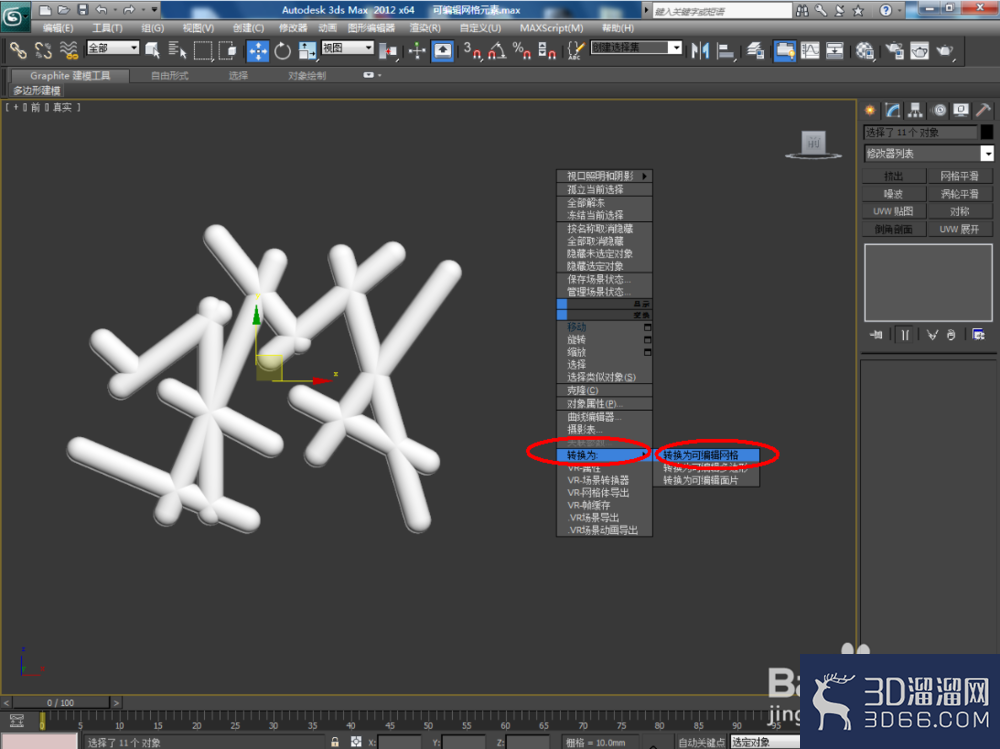Open the Utilities hammer panel tab
The height and width of the screenshot is (749, 1000).
click(x=983, y=110)
